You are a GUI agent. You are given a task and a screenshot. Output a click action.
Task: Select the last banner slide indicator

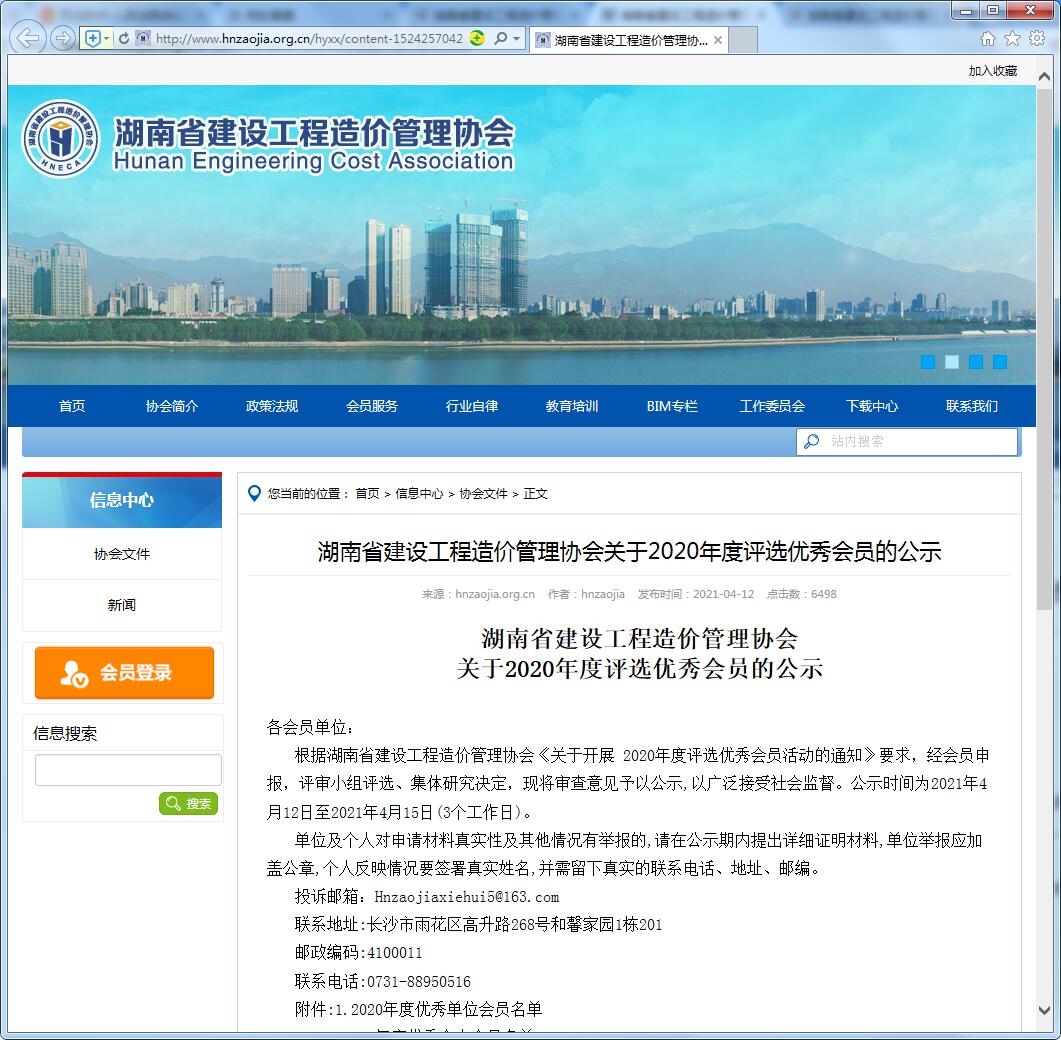(x=1000, y=362)
